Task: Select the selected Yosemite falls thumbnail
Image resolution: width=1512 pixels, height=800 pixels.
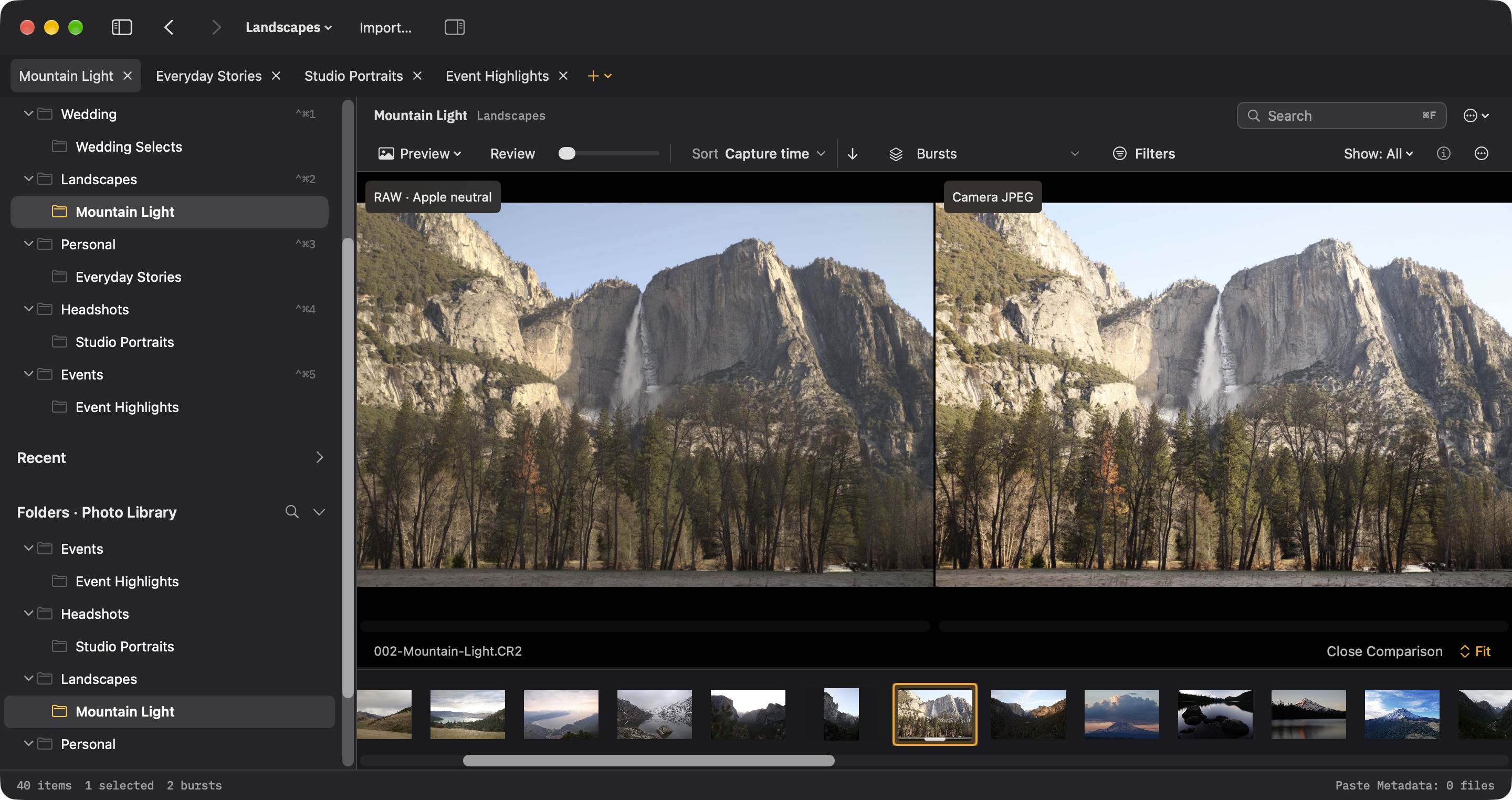Action: (934, 714)
